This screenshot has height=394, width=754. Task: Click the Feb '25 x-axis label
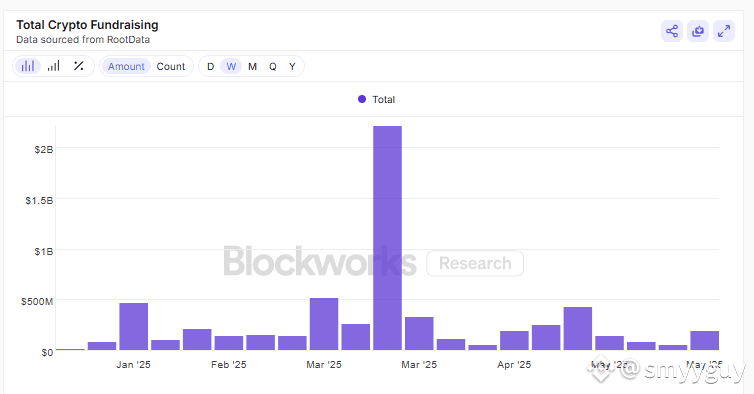point(228,365)
